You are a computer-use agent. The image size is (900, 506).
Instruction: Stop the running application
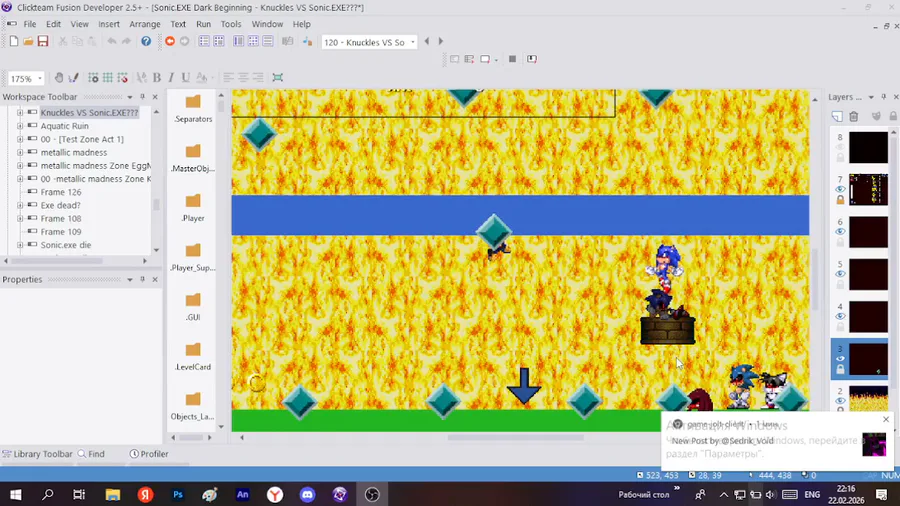click(513, 59)
